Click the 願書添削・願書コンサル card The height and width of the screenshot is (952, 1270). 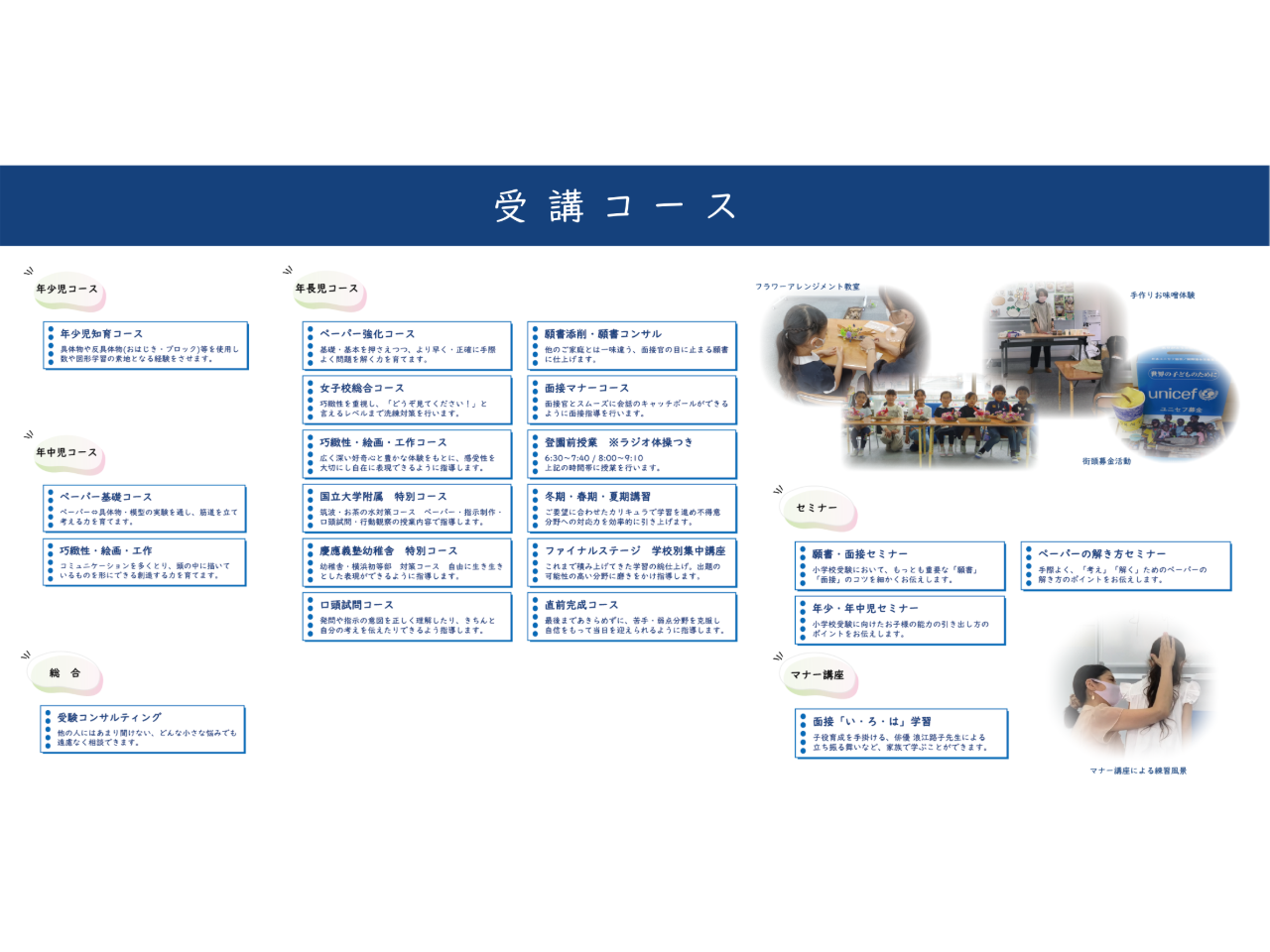tap(632, 345)
